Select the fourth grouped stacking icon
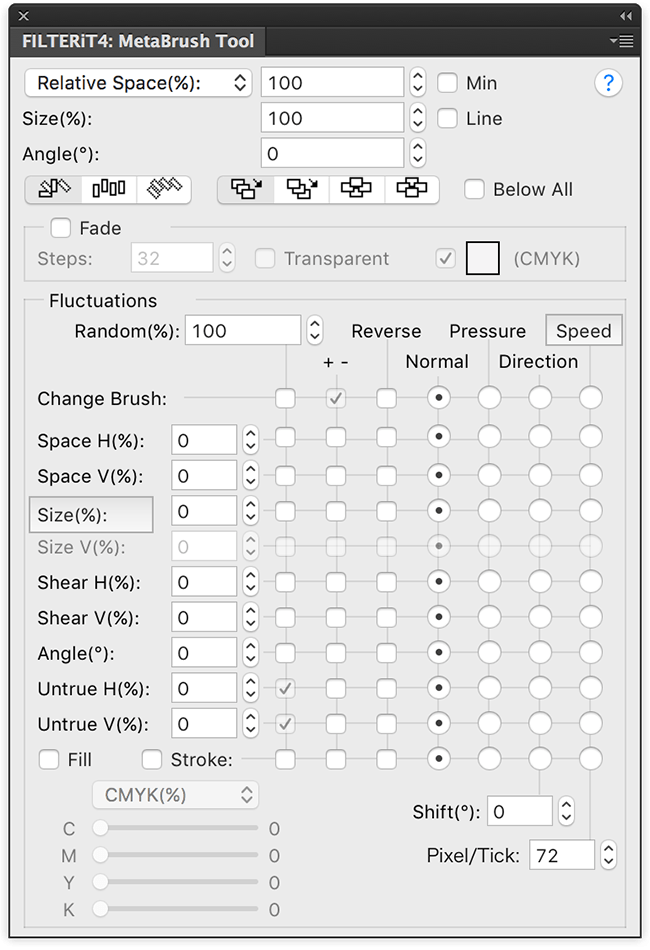 point(411,190)
